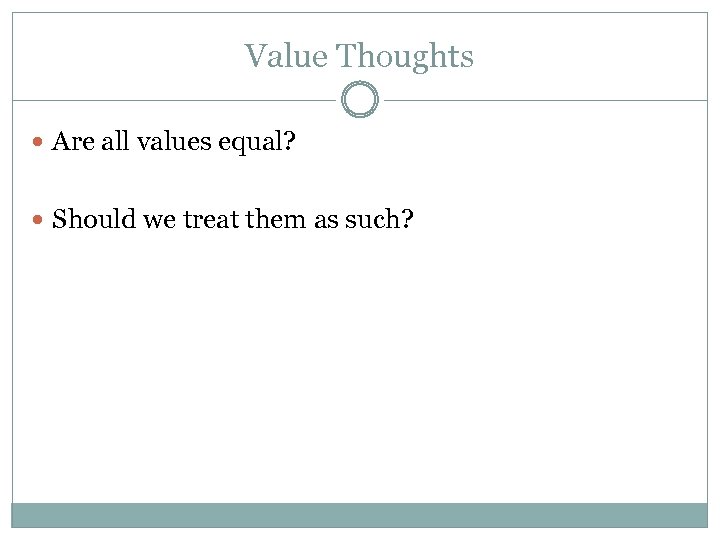Viewport: 720px width, 540px height.
Task: Click the bullet before "Should we treat them"
Action: (x=39, y=219)
